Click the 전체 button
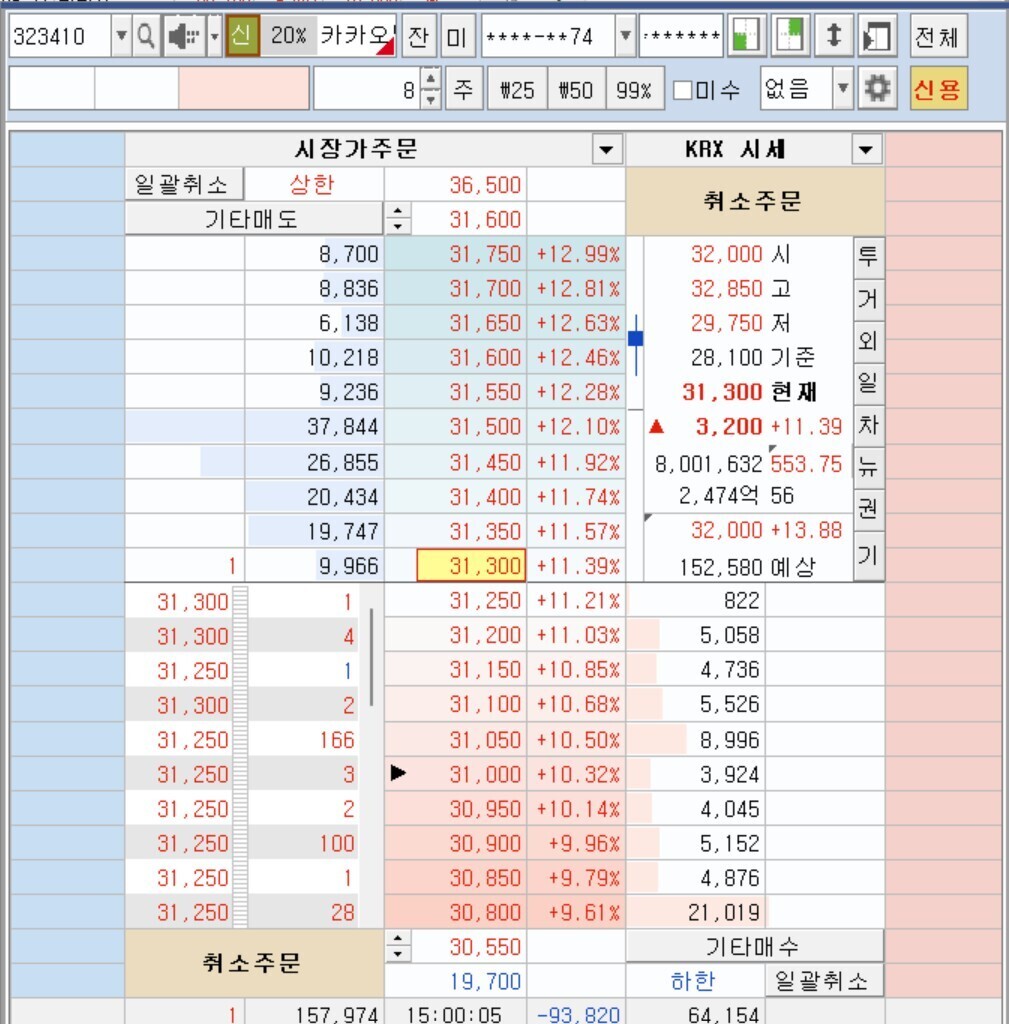The height and width of the screenshot is (1024, 1009). coord(937,35)
